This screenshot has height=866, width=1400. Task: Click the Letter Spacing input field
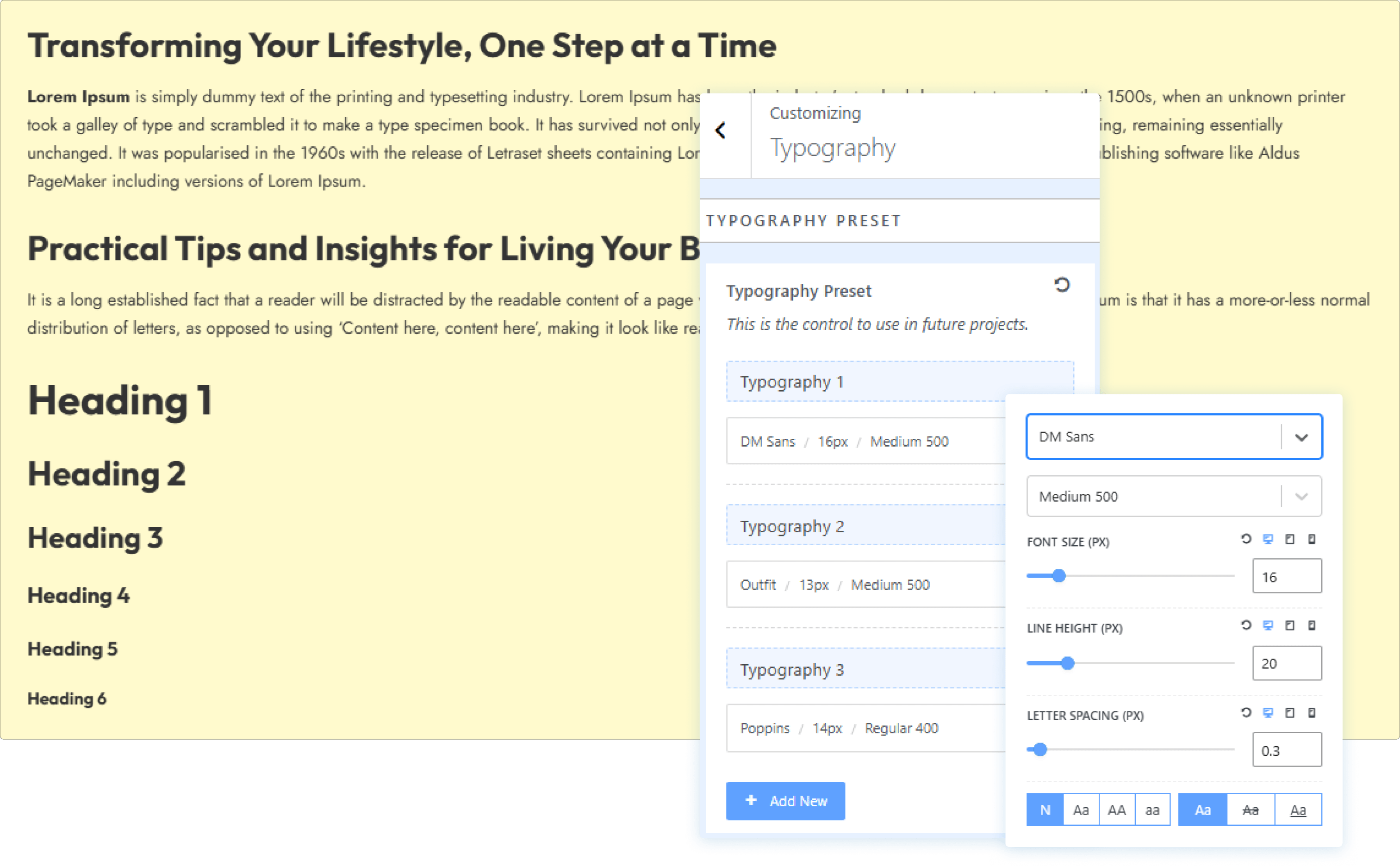[x=1286, y=750]
